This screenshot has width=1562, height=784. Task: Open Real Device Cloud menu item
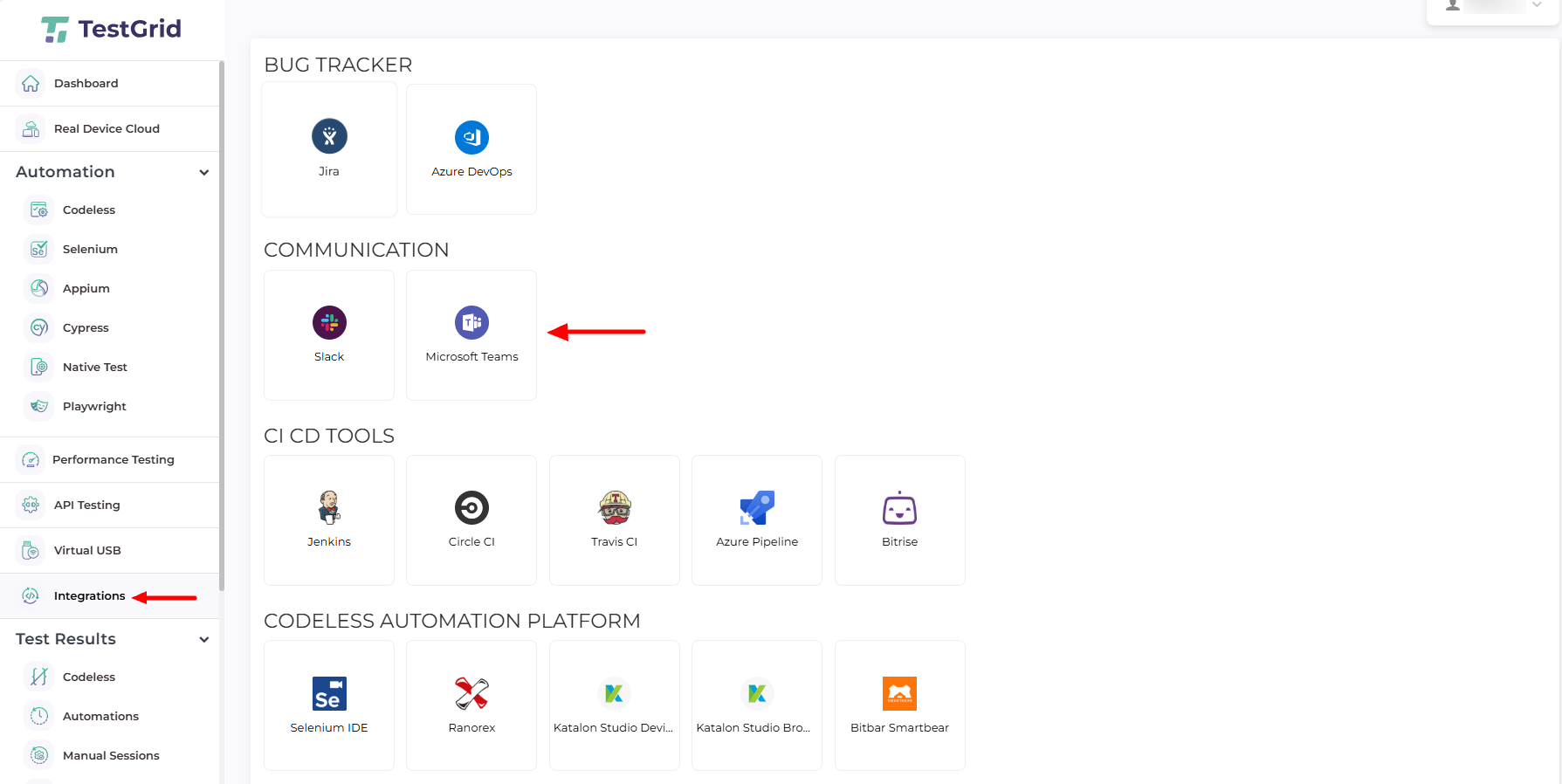click(x=107, y=129)
